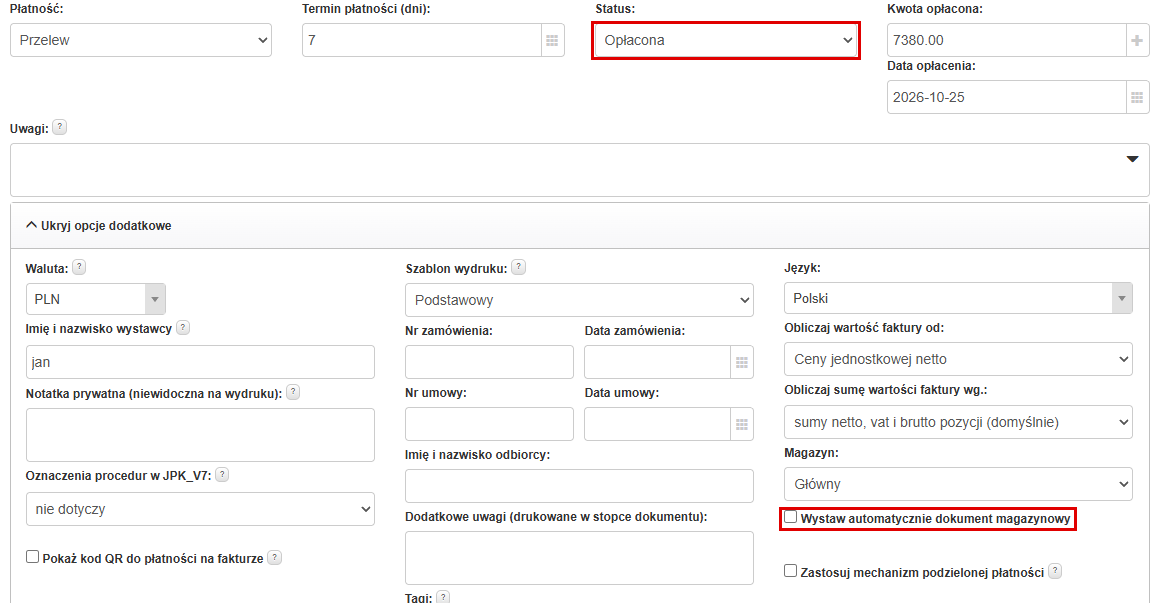This screenshot has width=1160, height=603.
Task: Click Imię i nazwisko wystawcy field
Action: point(200,363)
